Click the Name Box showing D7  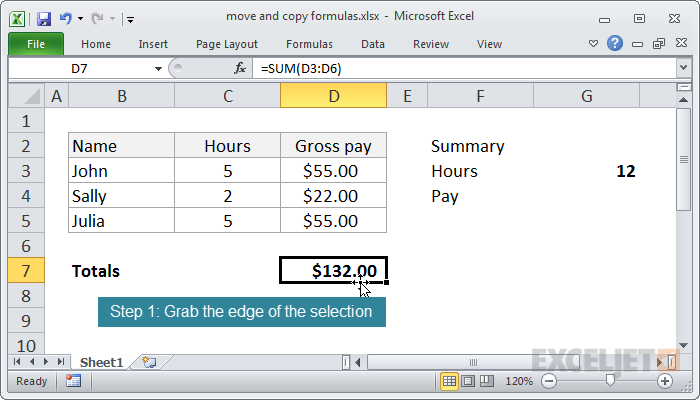80,69
